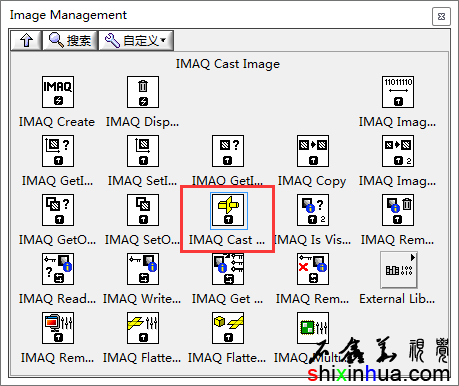This screenshot has height=386, width=459.
Task: Select the IMAQ Dispose trash can icon
Action: 143,92
